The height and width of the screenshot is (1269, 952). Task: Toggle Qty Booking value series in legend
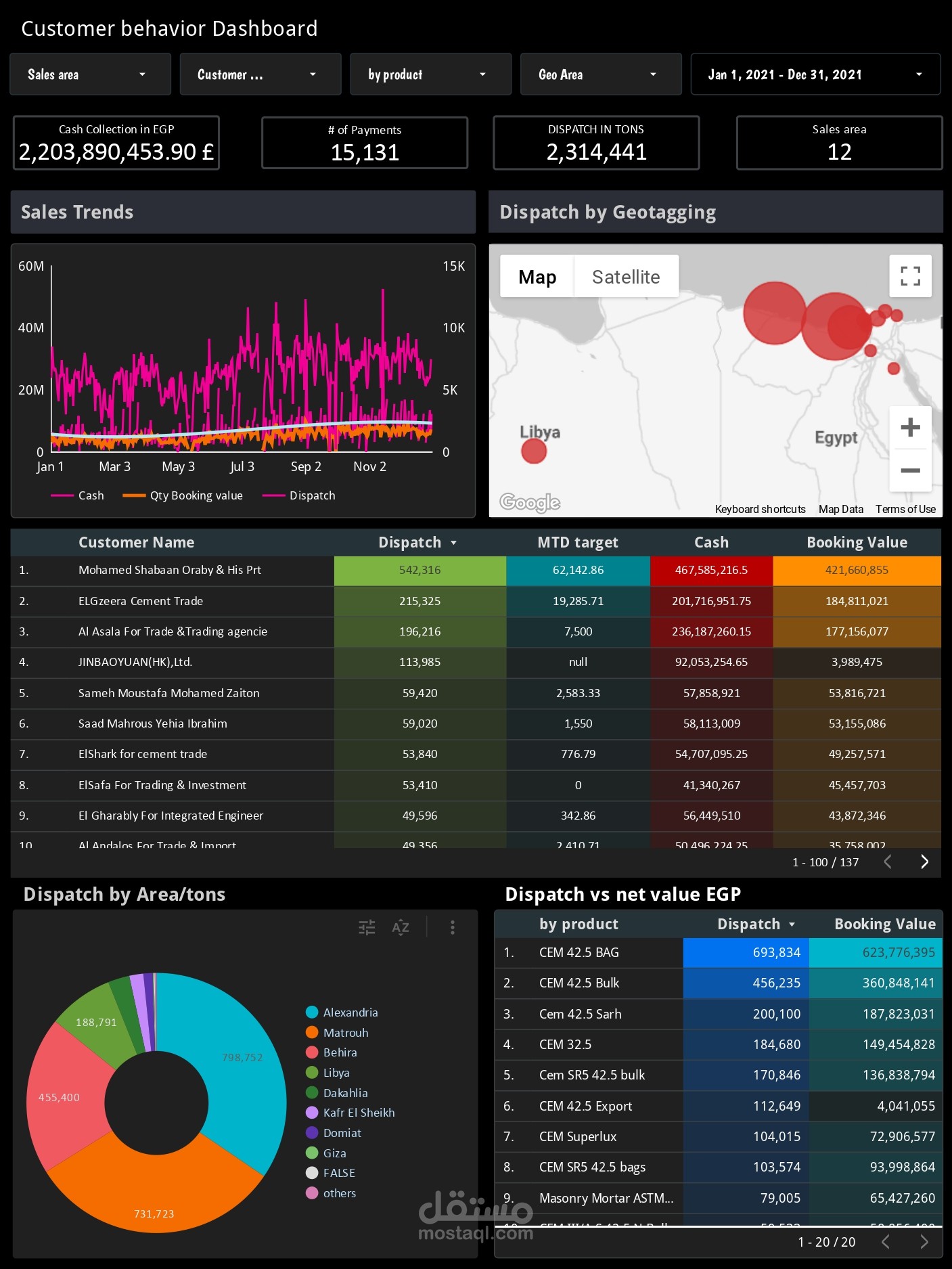[183, 495]
